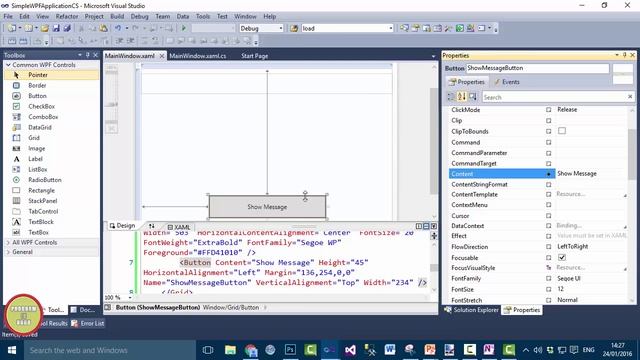The width and height of the screenshot is (640, 360).
Task: Click the property marker beside ClickMode
Action: [549, 110]
